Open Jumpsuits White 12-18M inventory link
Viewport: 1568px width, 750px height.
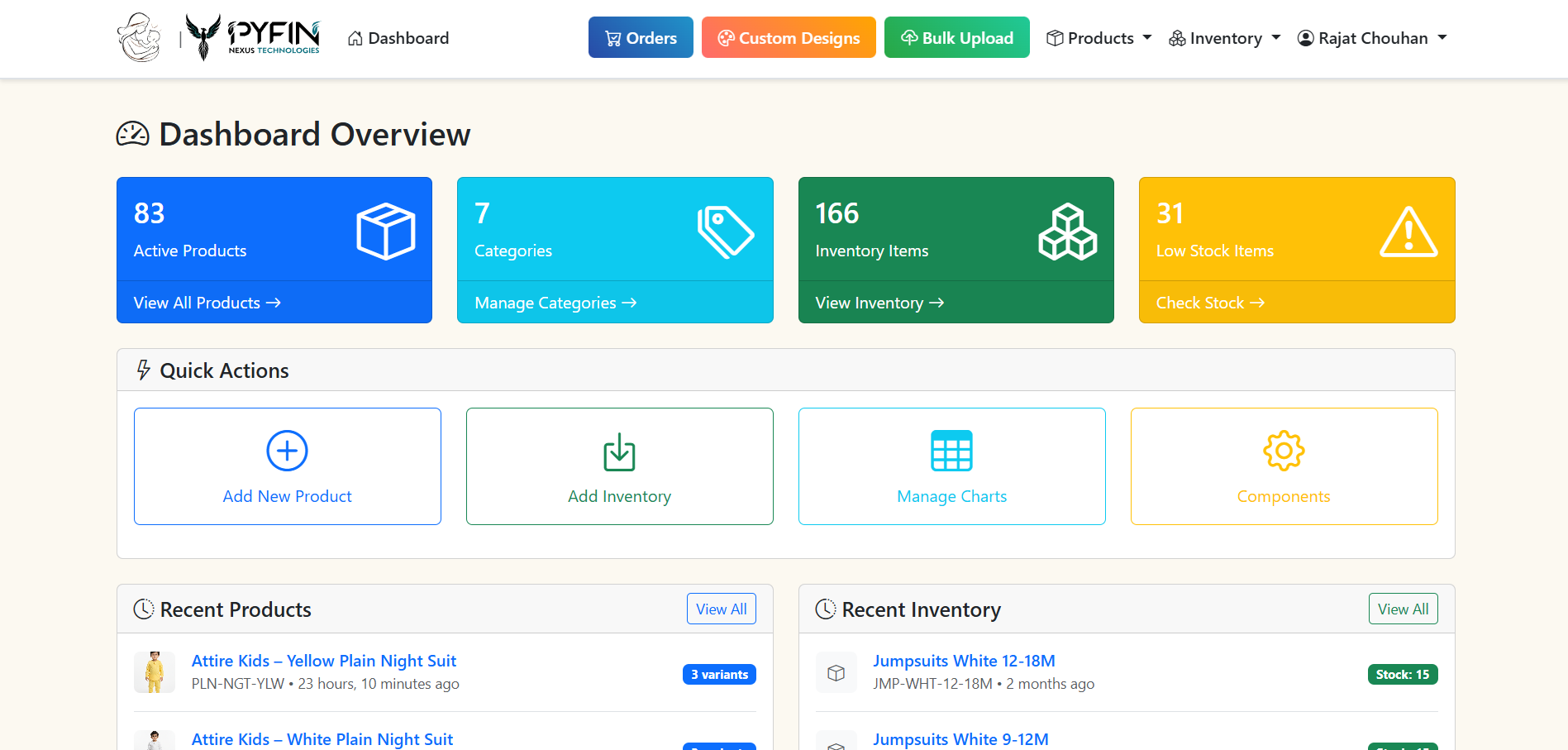coord(964,661)
